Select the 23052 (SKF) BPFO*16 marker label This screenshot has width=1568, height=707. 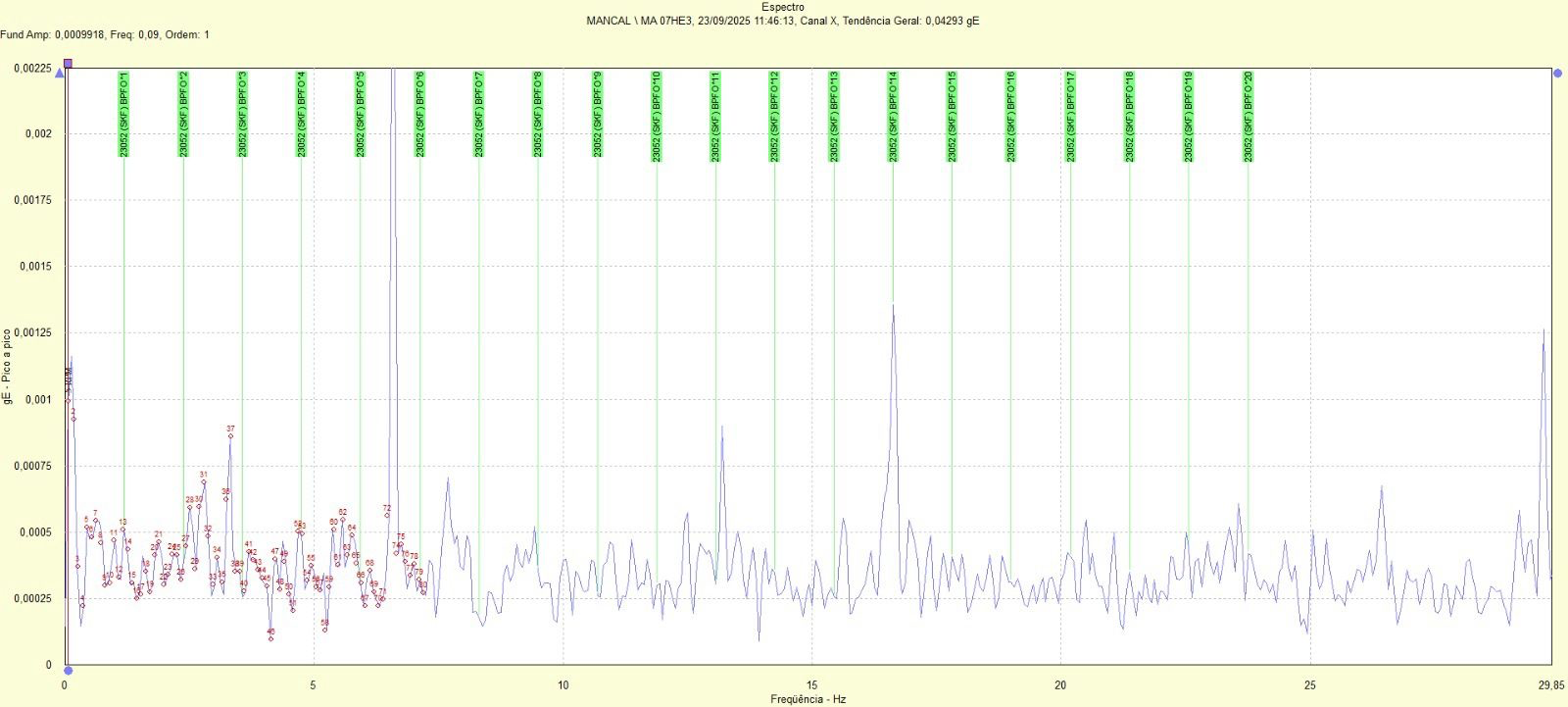(x=1011, y=116)
